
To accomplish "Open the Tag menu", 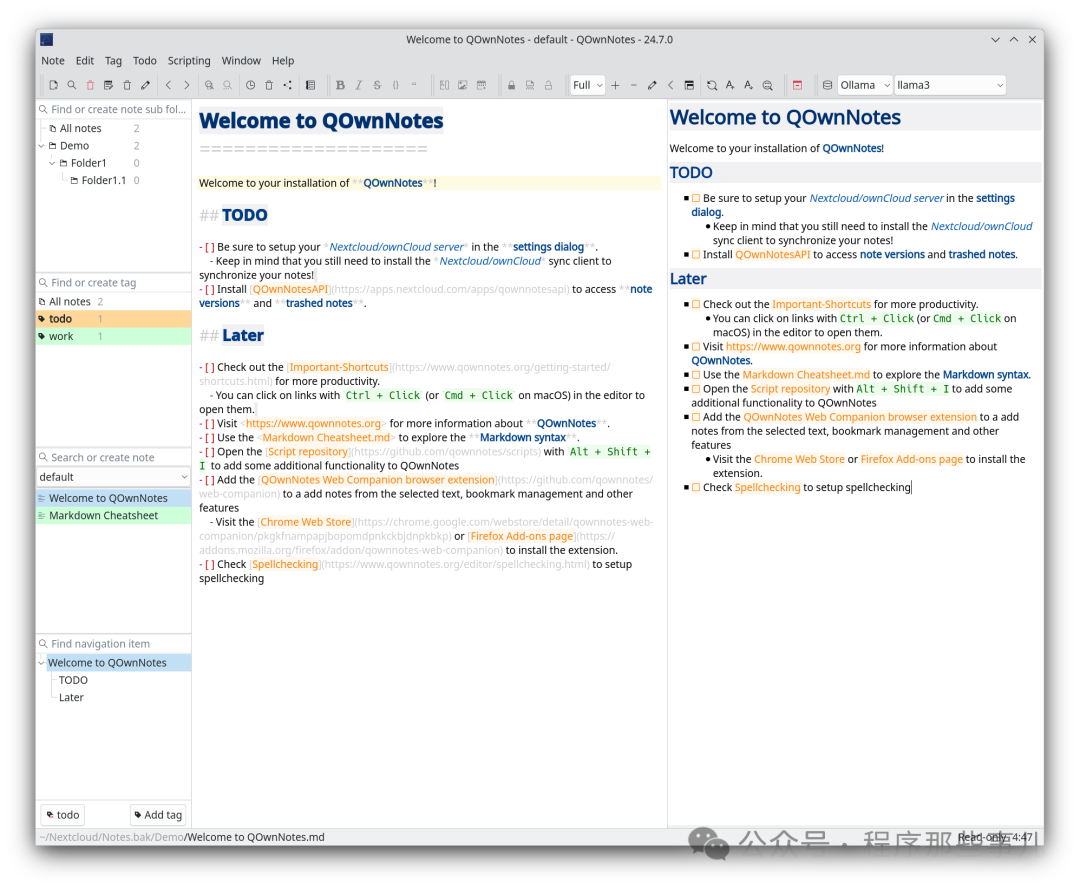I will [x=113, y=61].
